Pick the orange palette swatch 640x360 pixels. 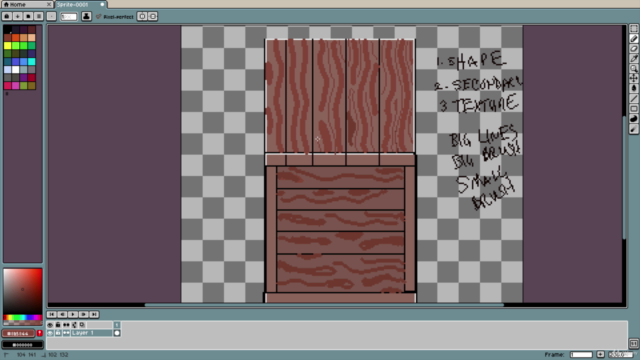16,38
